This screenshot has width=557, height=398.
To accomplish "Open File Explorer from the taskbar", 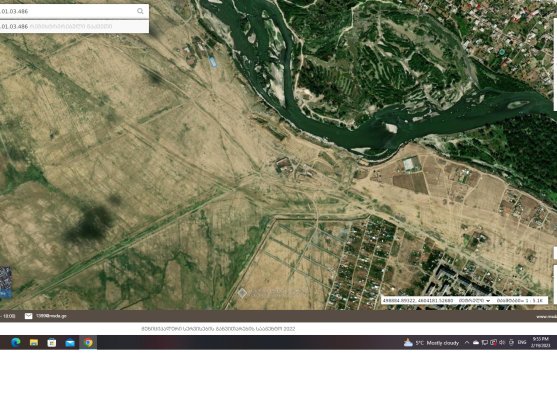I will click(34, 343).
